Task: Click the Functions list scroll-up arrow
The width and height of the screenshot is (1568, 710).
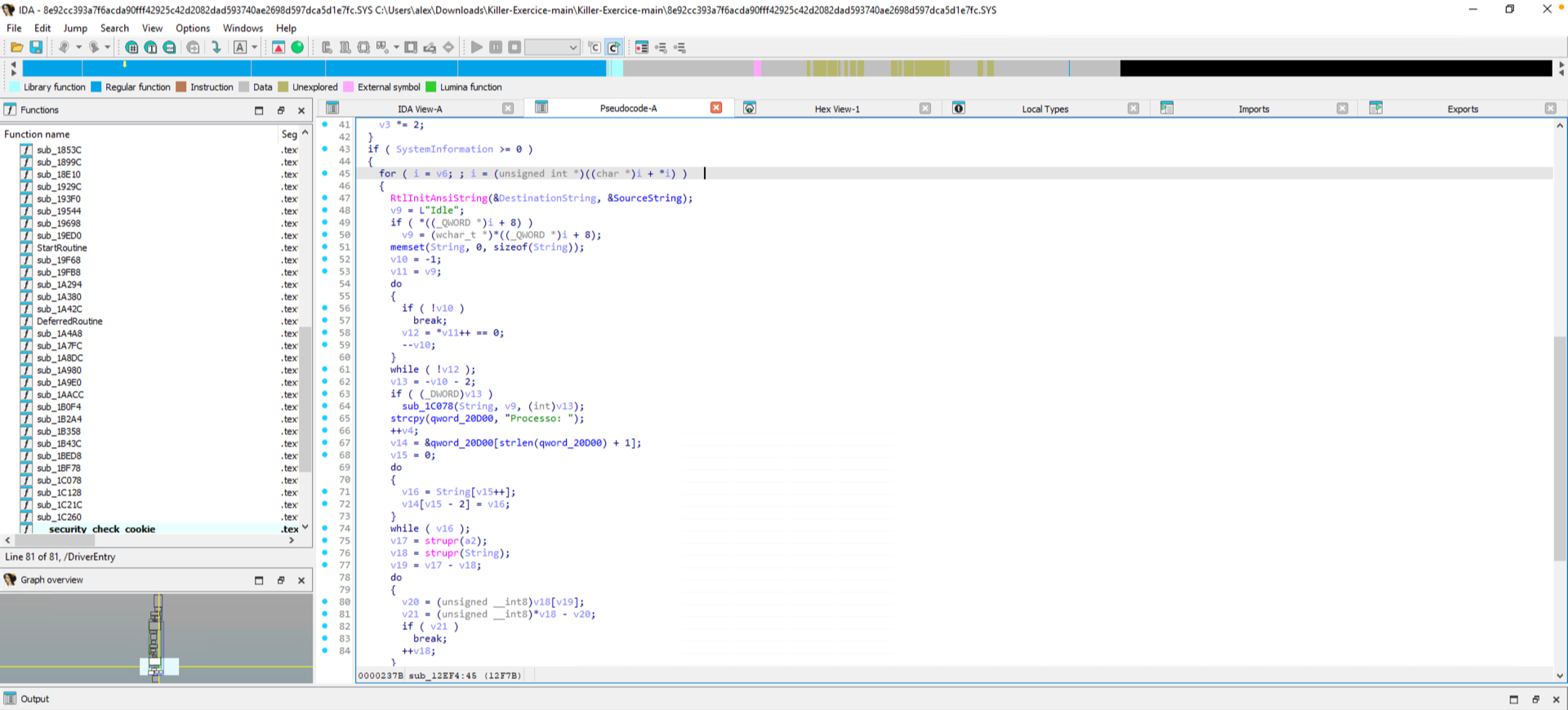Action: [x=305, y=133]
